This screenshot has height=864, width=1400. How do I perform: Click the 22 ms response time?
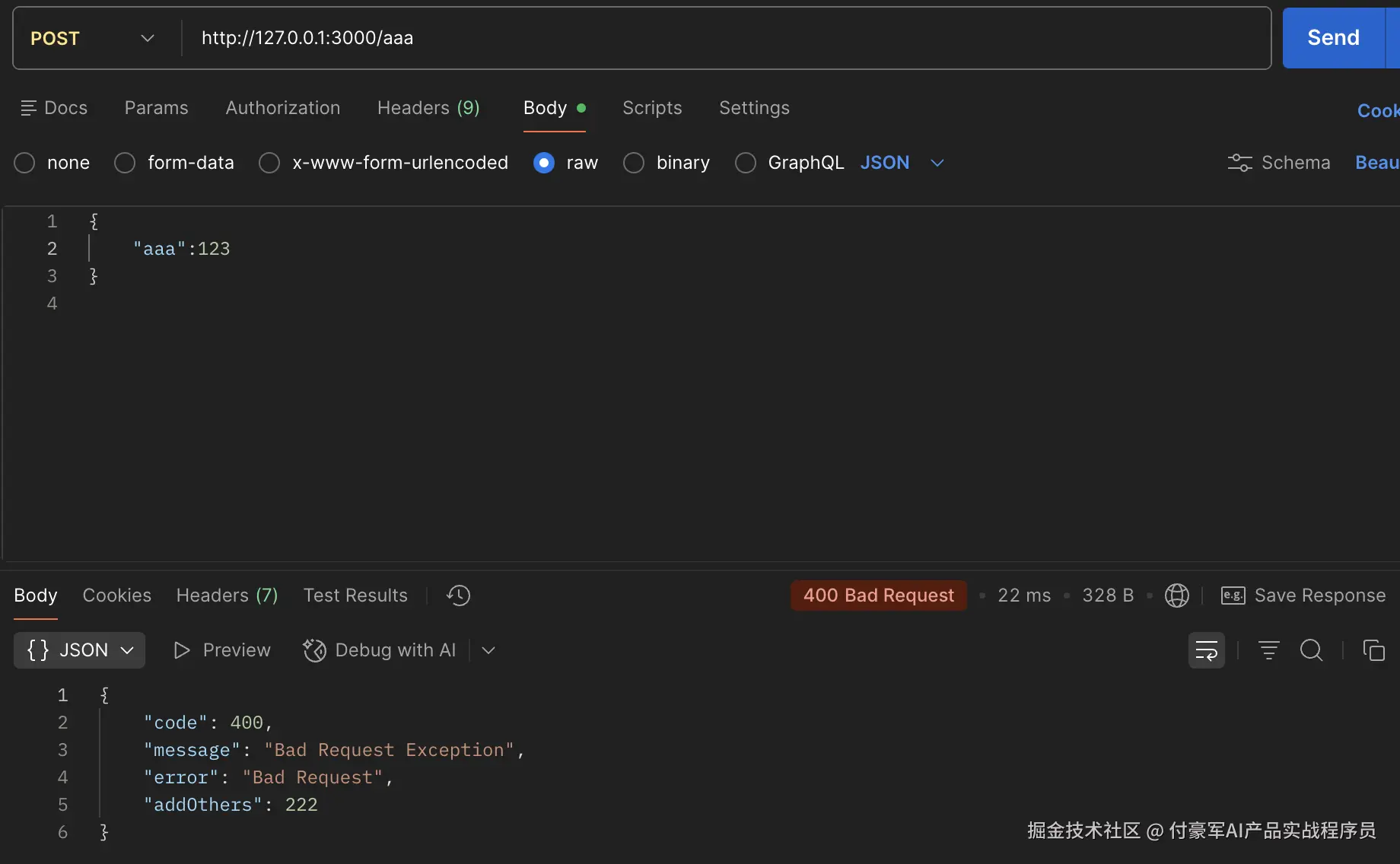point(1024,596)
